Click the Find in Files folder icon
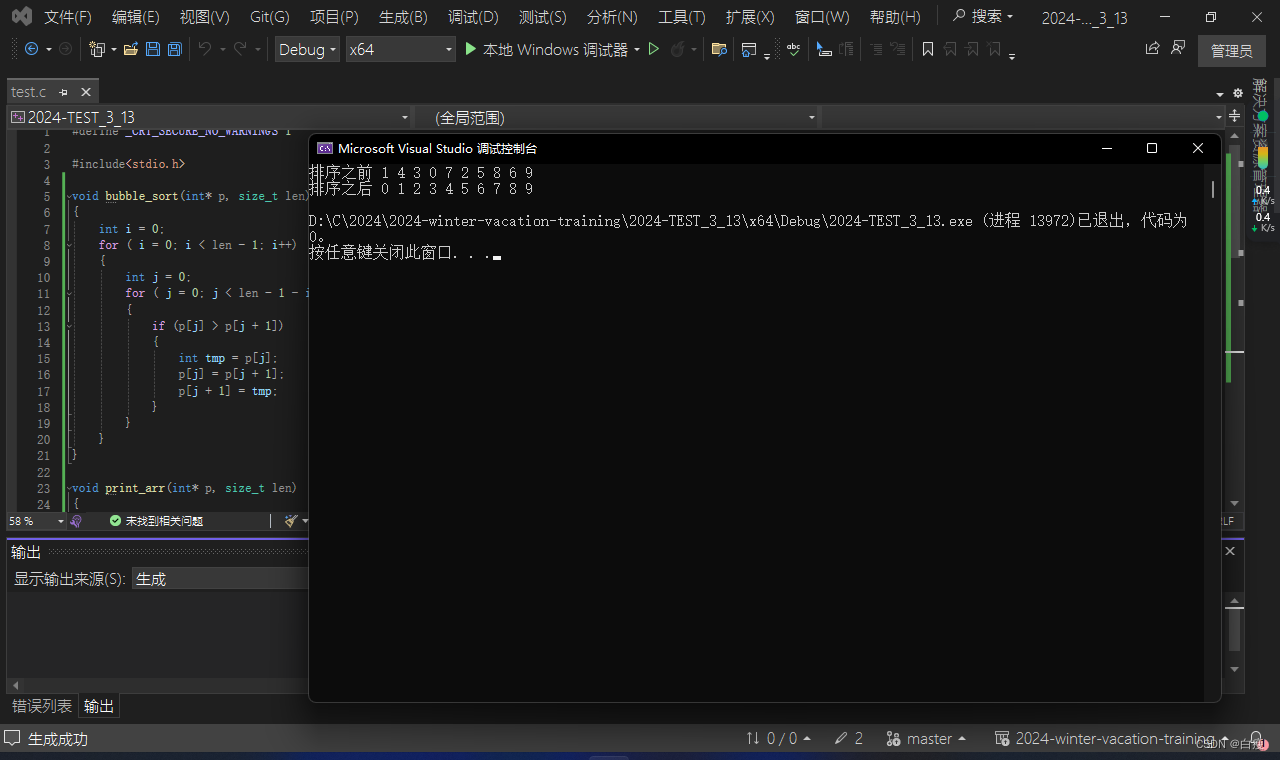The height and width of the screenshot is (760, 1280). (x=718, y=49)
